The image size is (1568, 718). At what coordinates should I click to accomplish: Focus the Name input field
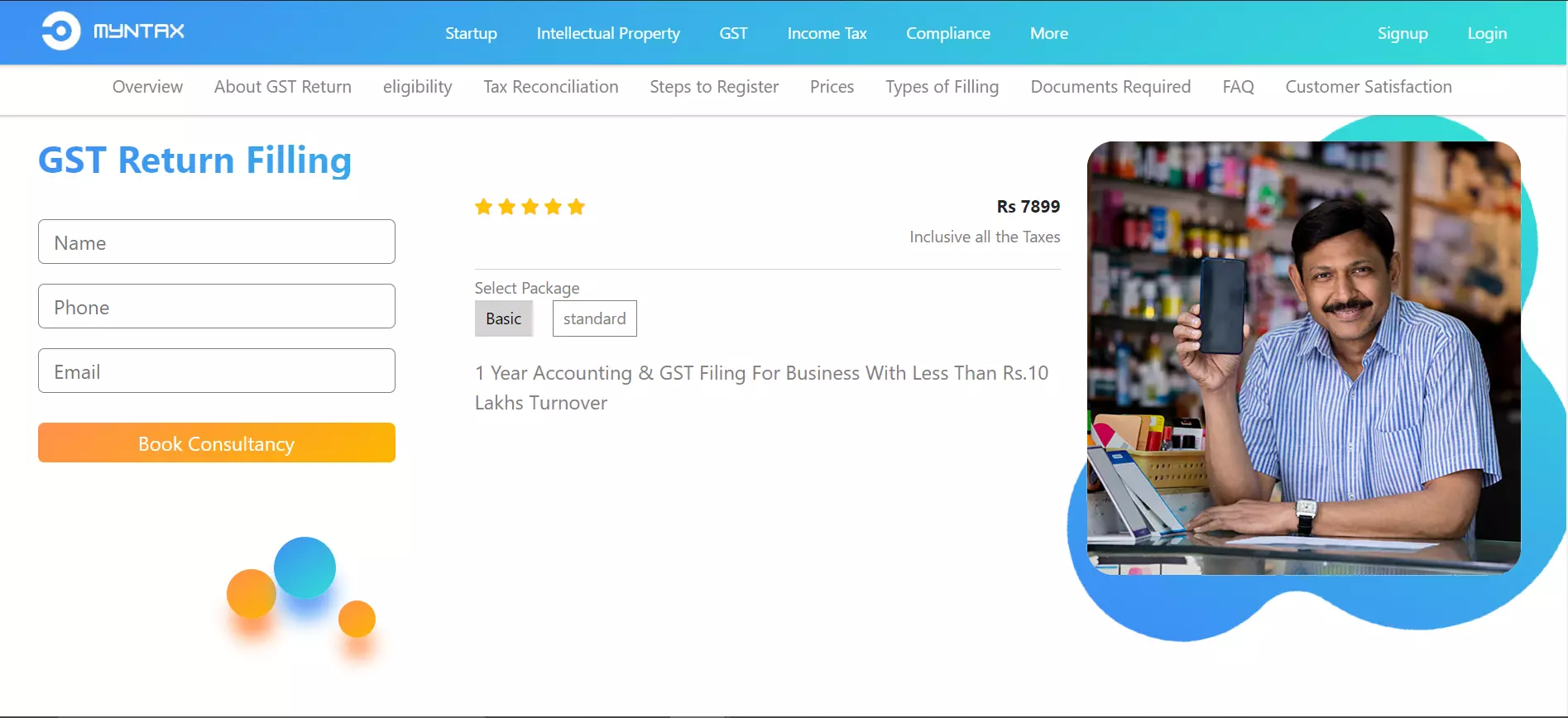click(217, 242)
